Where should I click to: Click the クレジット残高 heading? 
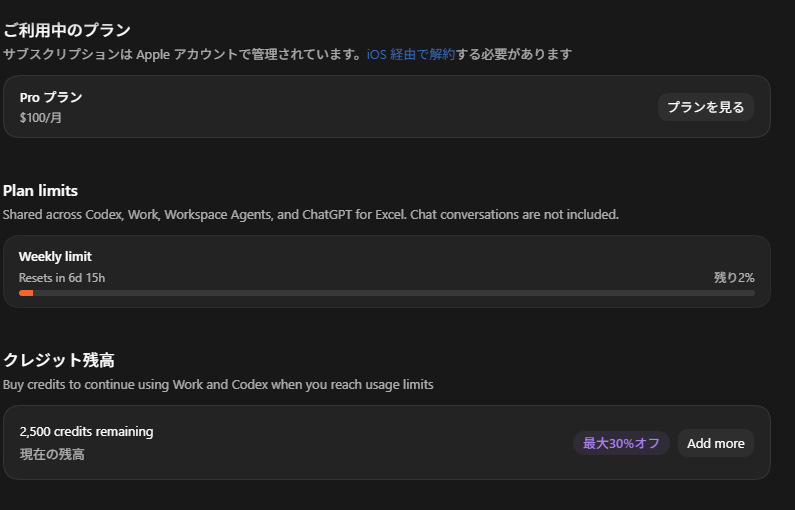[59, 360]
